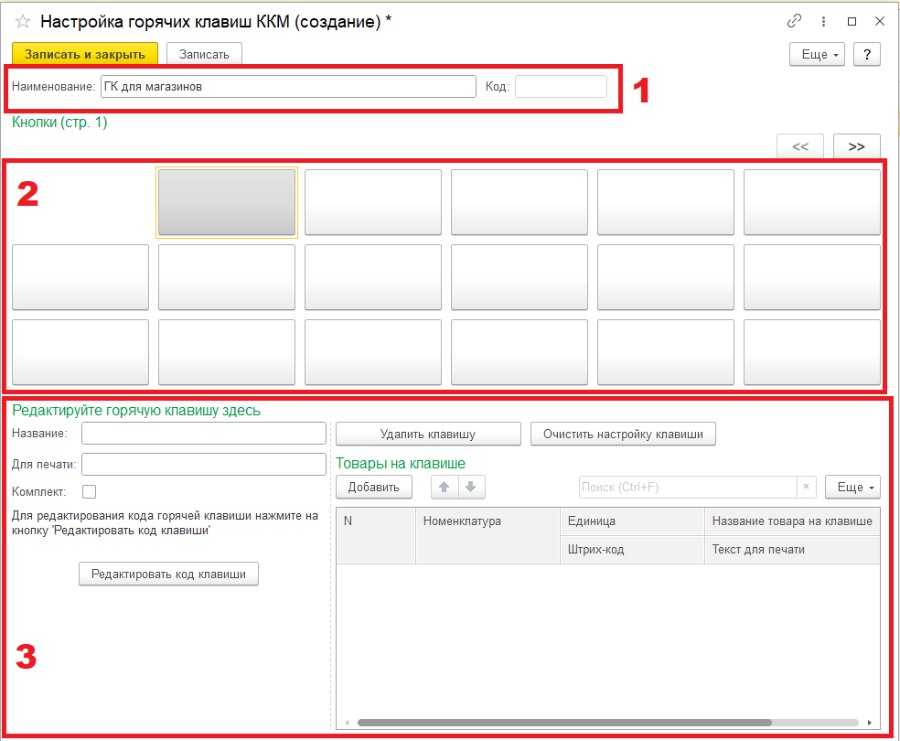Click the Кнопки (стр. 1) group title
This screenshot has width=900, height=741.
[x=60, y=122]
